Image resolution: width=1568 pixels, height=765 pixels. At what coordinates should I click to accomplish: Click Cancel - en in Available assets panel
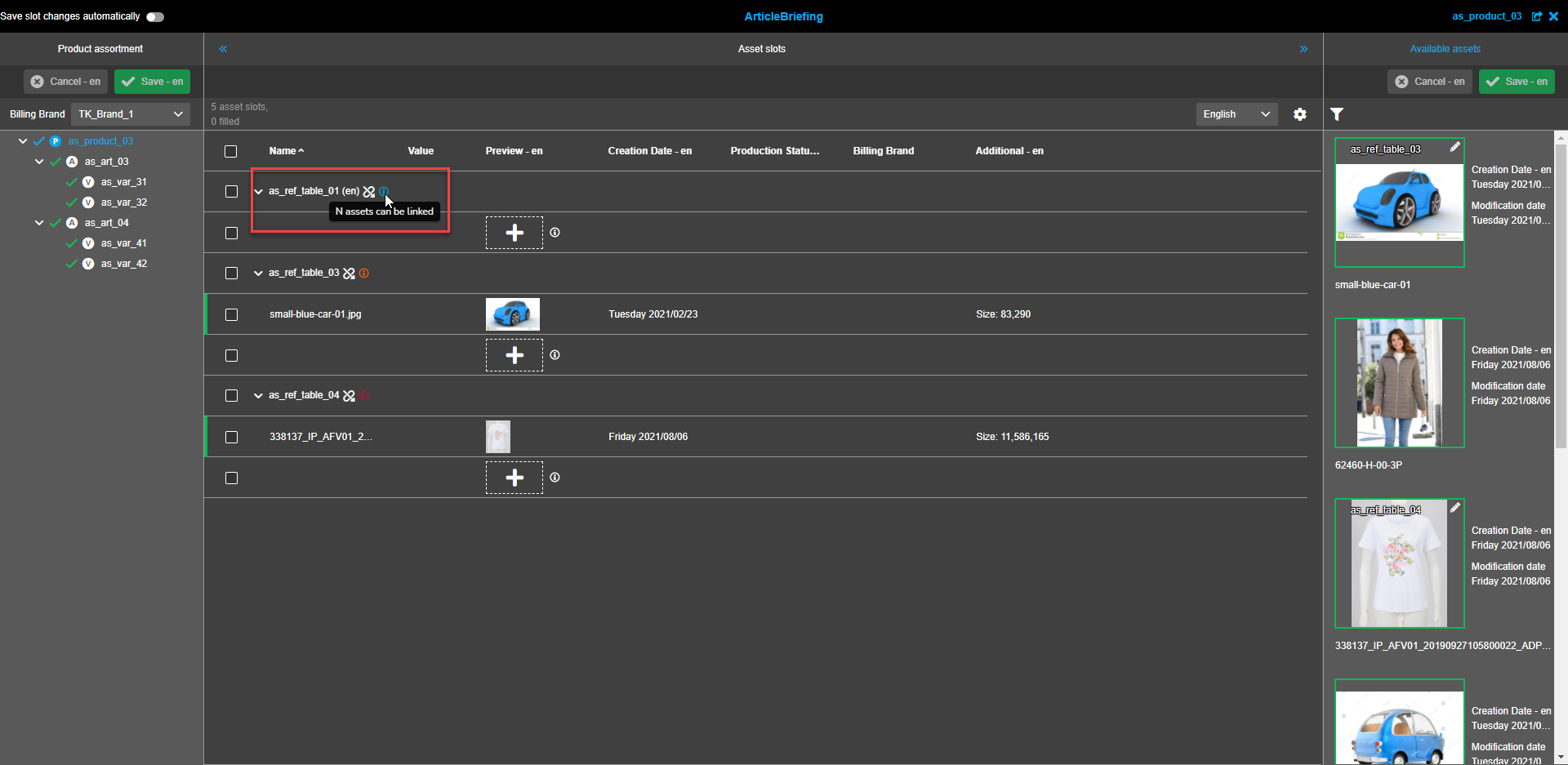tap(1430, 82)
